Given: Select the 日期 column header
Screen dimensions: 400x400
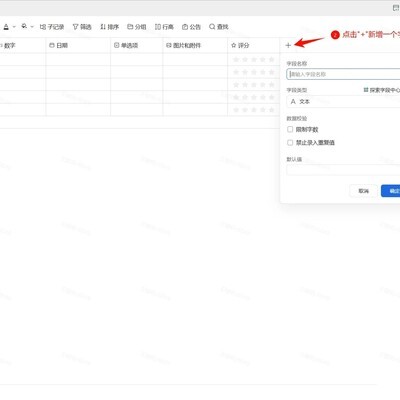Looking at the screenshot, I should click(78, 45).
